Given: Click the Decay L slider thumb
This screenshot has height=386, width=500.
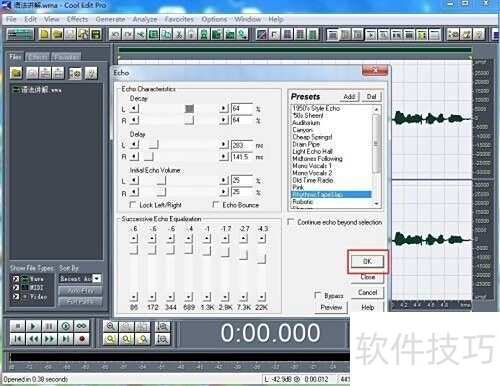Looking at the screenshot, I should click(189, 109).
